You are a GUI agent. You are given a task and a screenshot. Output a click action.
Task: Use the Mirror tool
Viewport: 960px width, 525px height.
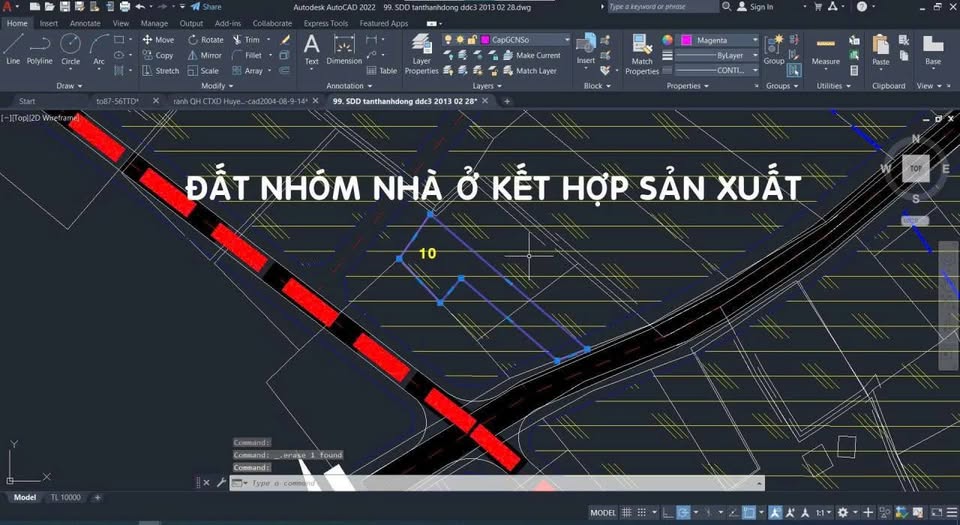click(x=204, y=55)
